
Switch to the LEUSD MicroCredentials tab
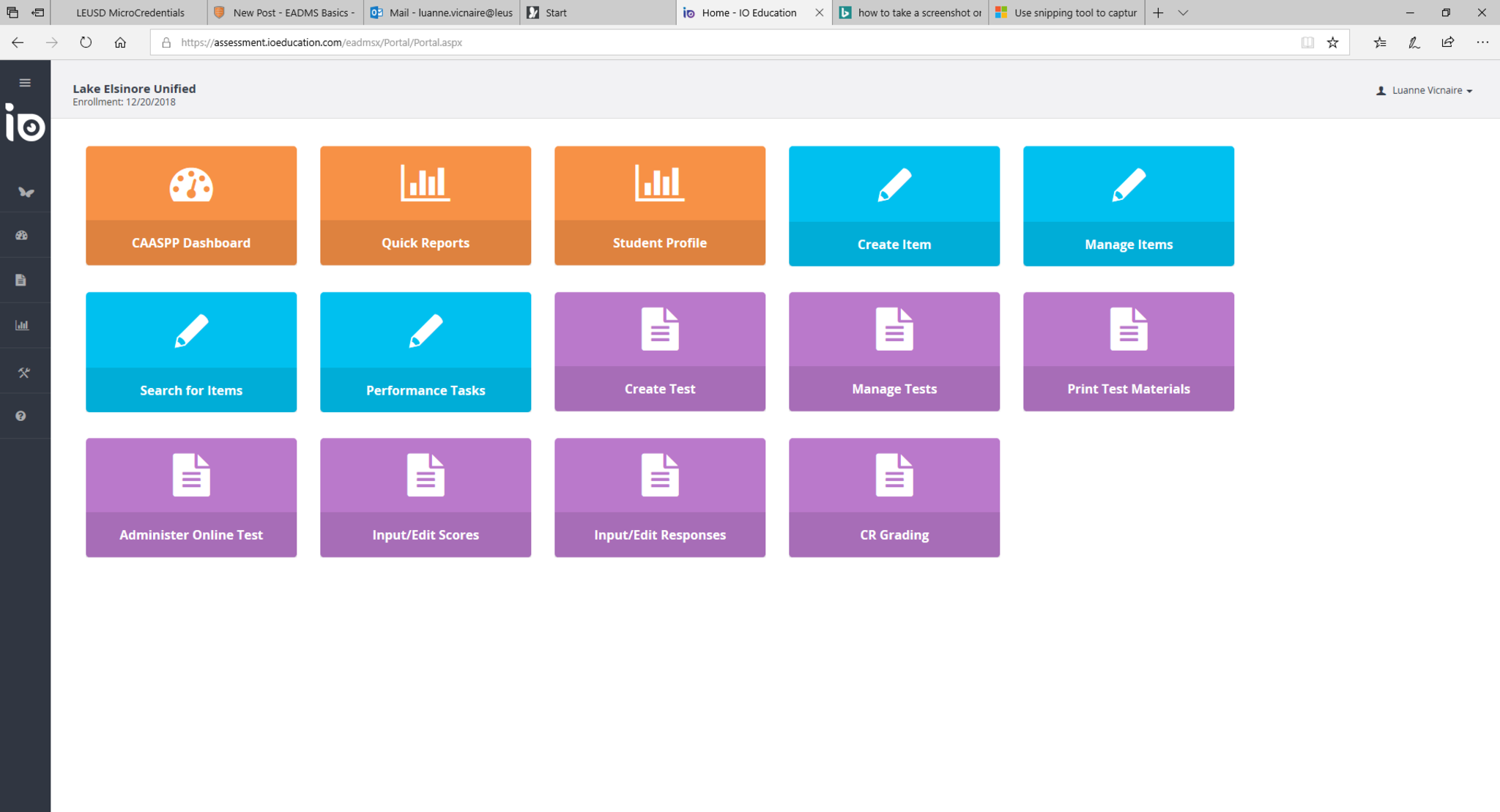[x=130, y=12]
